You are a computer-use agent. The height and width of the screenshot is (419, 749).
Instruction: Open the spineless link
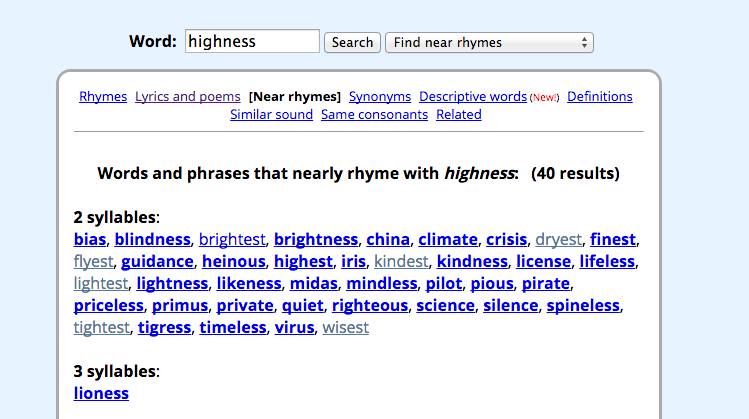583,305
